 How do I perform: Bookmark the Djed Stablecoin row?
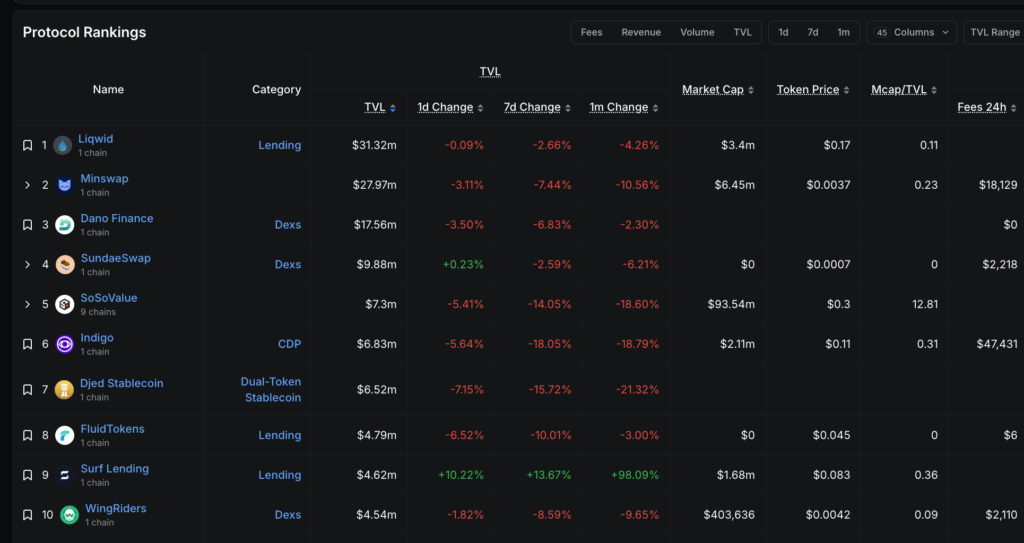27,389
